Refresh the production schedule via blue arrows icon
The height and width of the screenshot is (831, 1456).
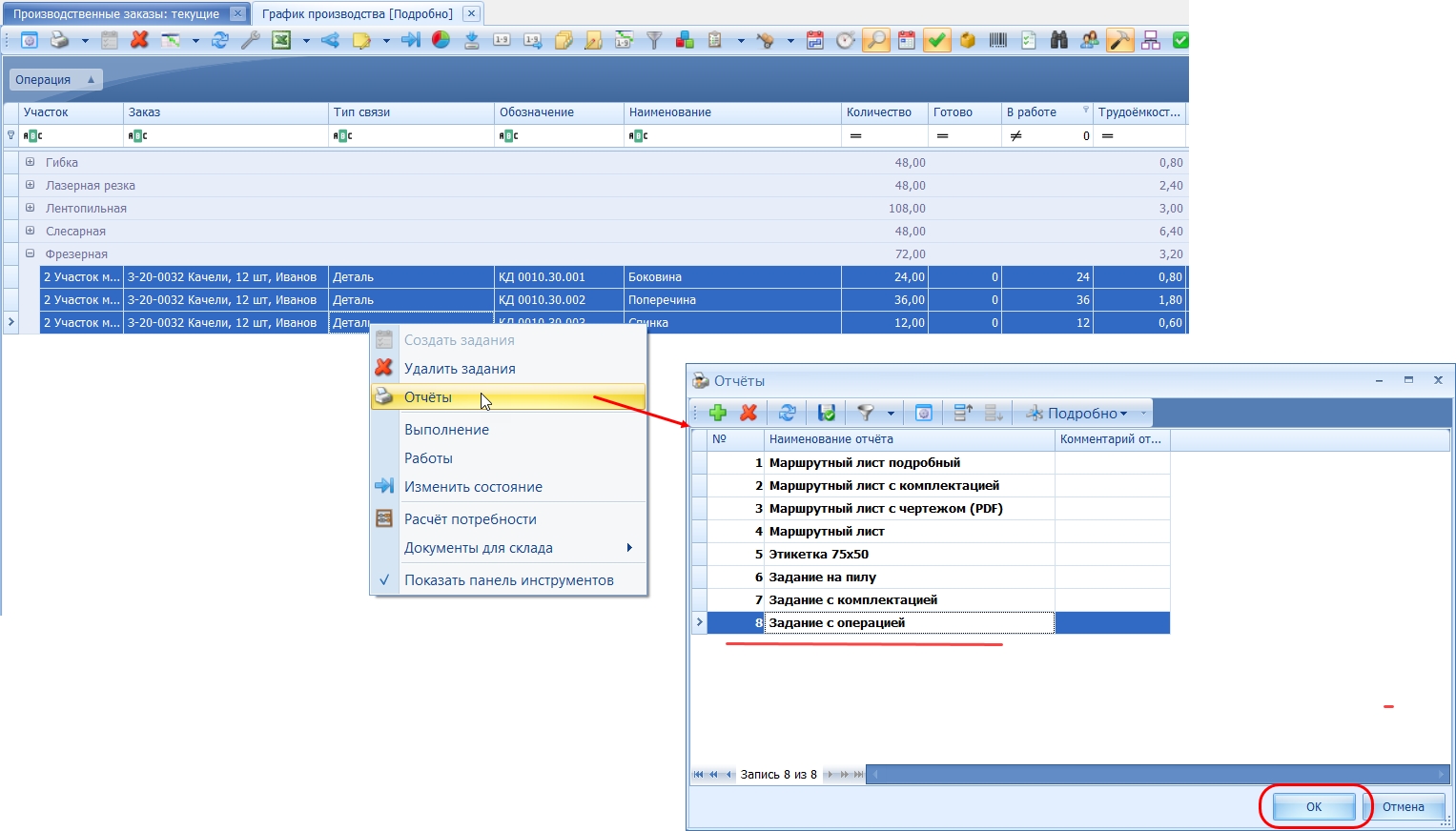[220, 40]
